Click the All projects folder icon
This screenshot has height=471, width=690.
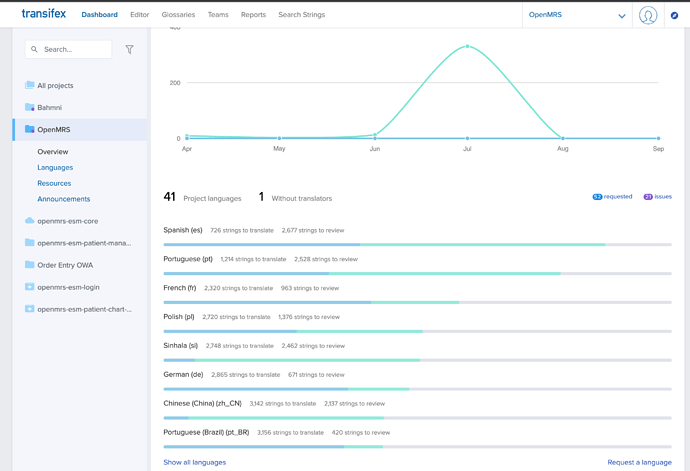point(29,85)
